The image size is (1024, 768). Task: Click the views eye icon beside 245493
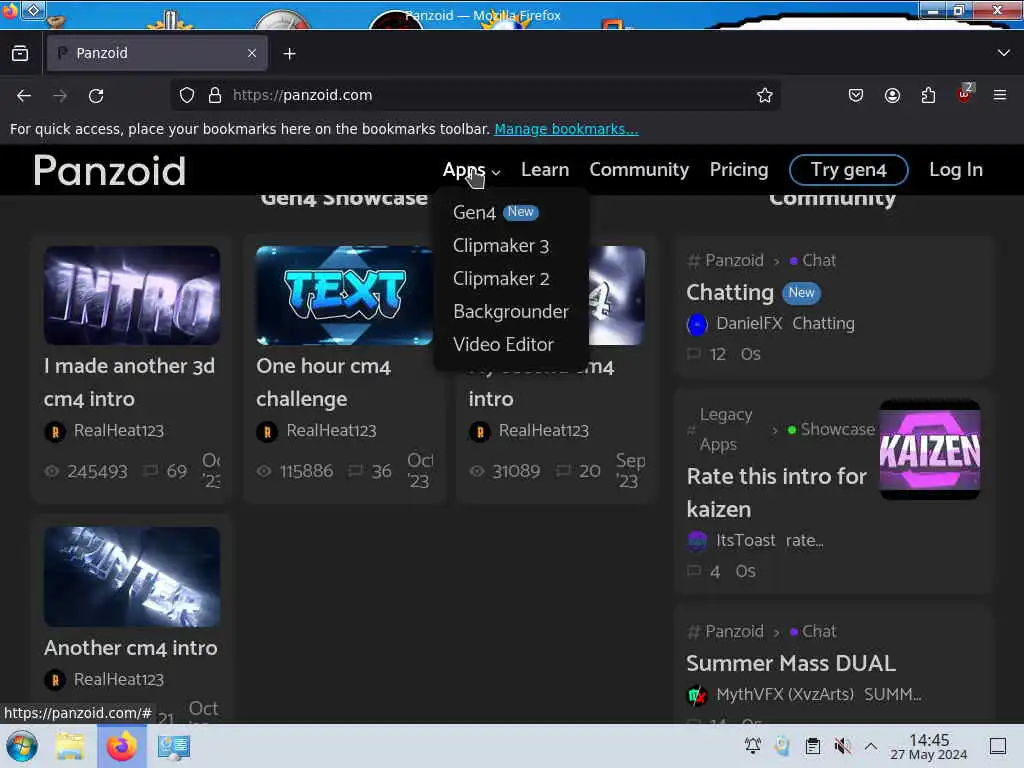click(x=52, y=471)
